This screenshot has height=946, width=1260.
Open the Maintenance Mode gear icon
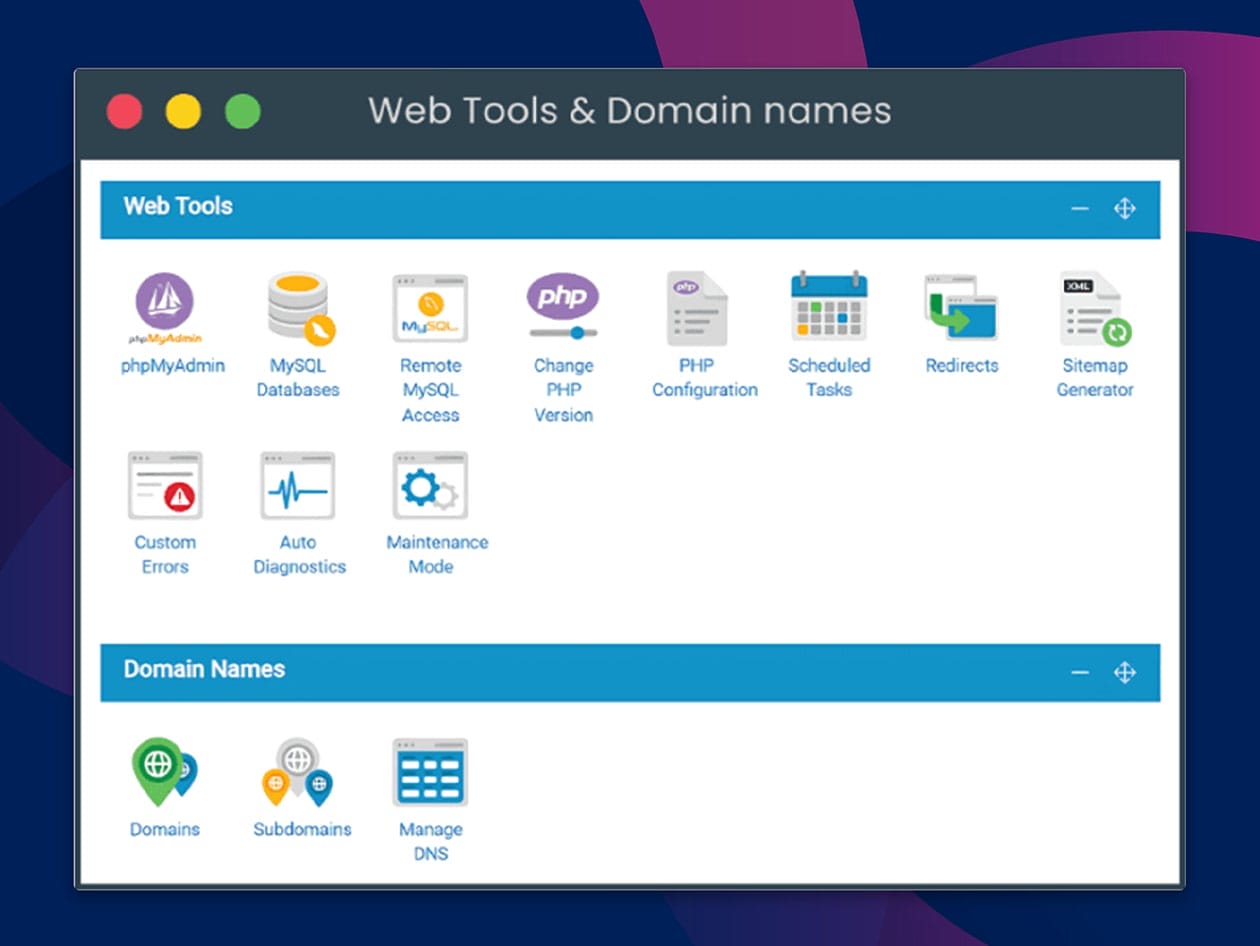point(430,485)
